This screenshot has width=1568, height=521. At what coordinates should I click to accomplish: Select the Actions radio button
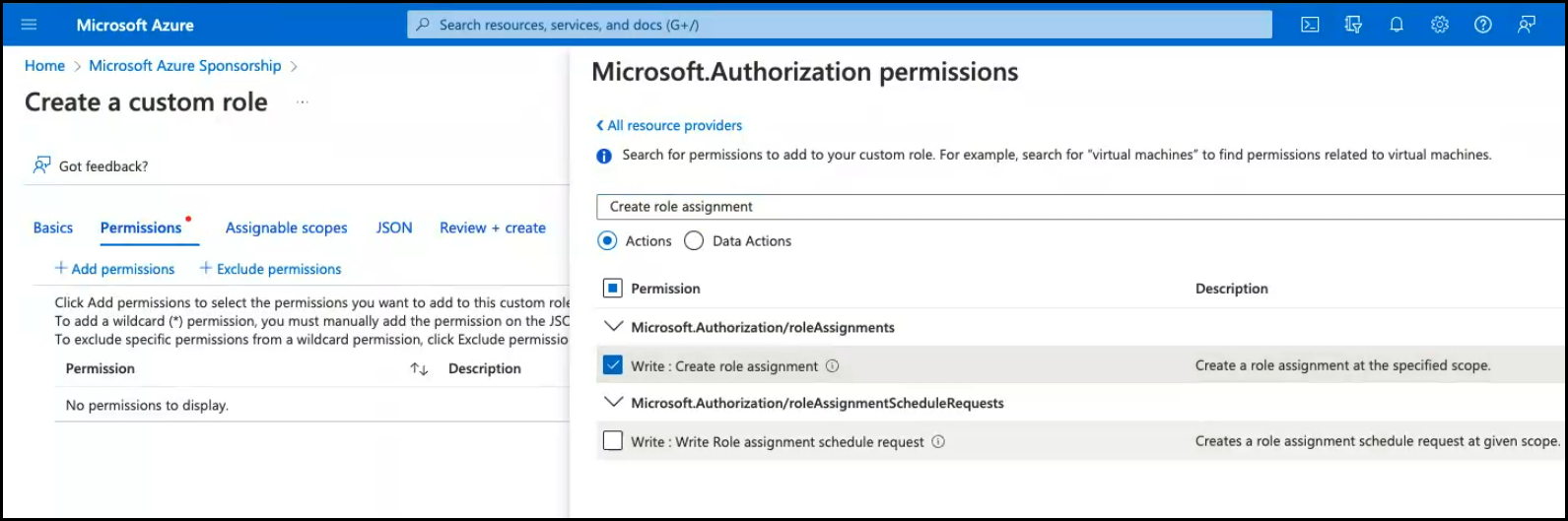point(608,240)
